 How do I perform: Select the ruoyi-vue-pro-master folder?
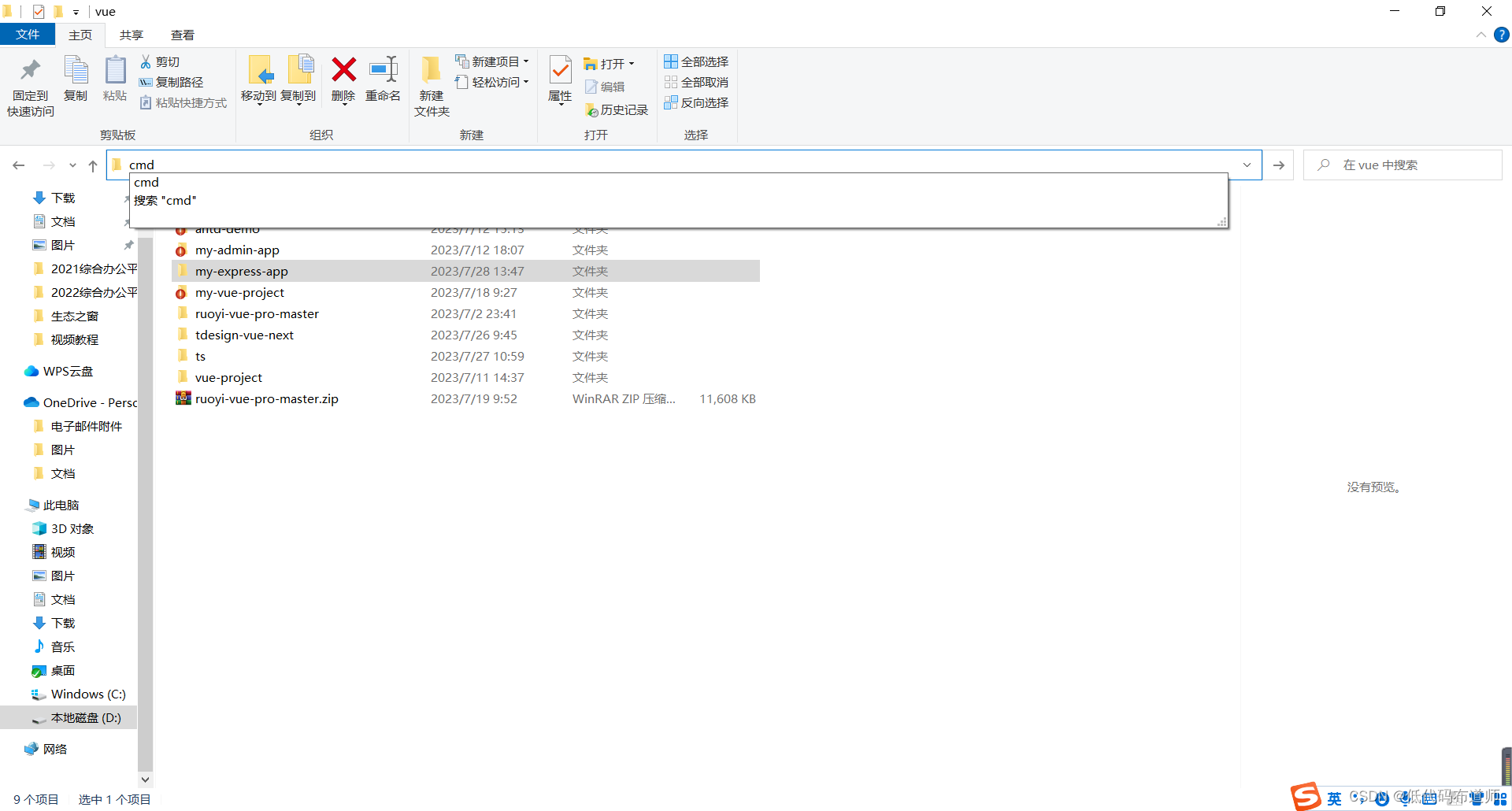(x=257, y=313)
